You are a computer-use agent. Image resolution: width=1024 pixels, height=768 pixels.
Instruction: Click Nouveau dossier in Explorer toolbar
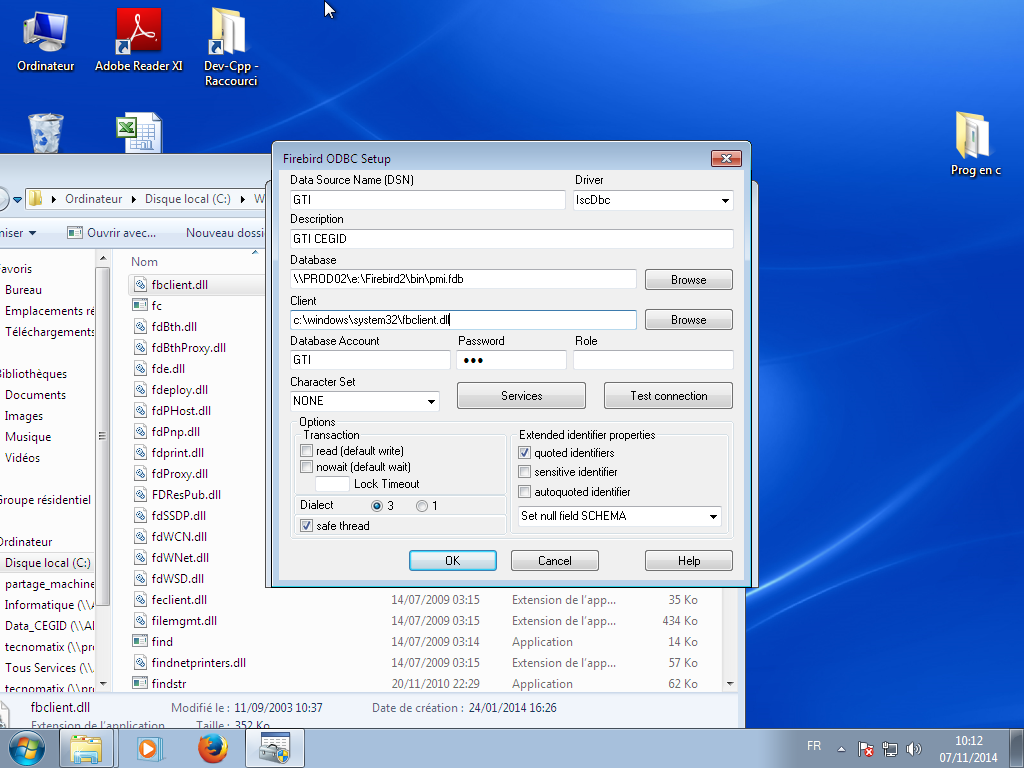[225, 233]
